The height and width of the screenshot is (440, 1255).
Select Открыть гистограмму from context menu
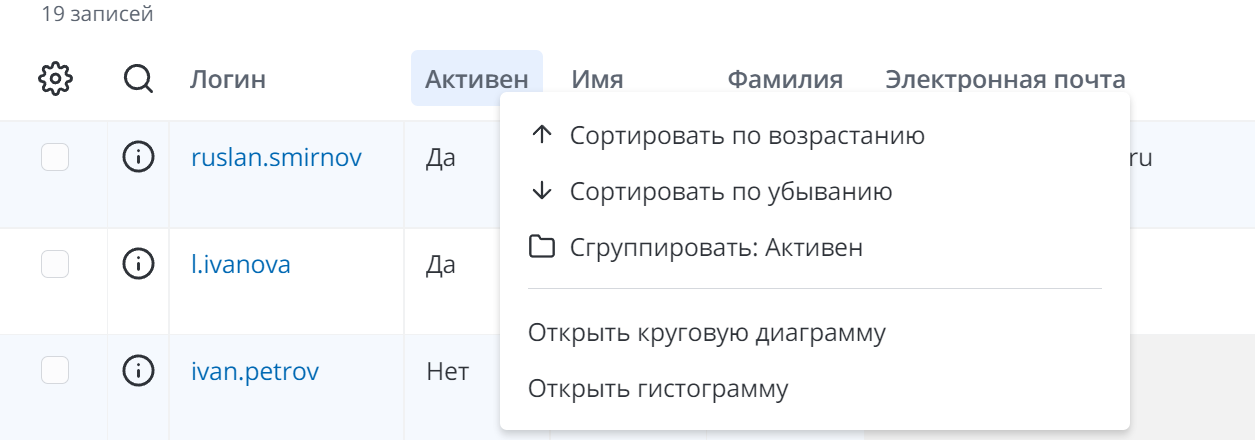coord(658,389)
